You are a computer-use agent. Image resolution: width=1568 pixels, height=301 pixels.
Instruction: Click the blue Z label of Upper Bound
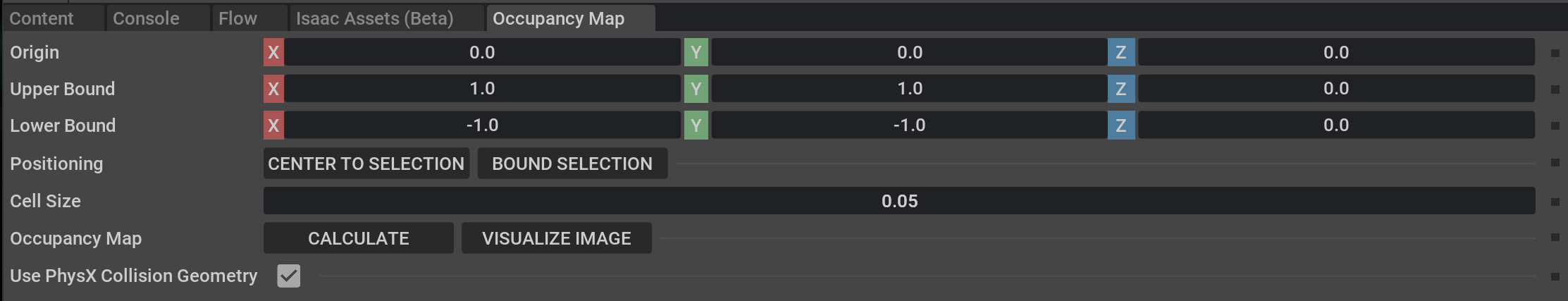(x=1121, y=89)
